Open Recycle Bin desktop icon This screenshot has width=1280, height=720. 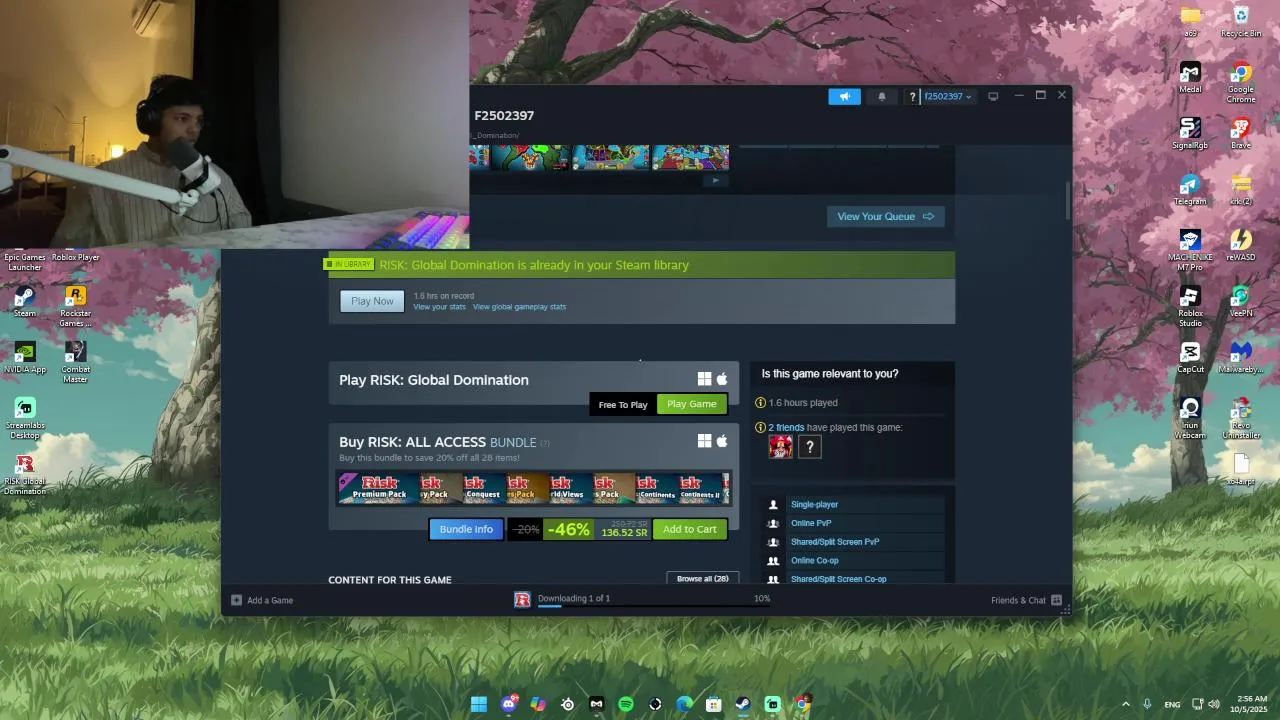tap(1241, 21)
